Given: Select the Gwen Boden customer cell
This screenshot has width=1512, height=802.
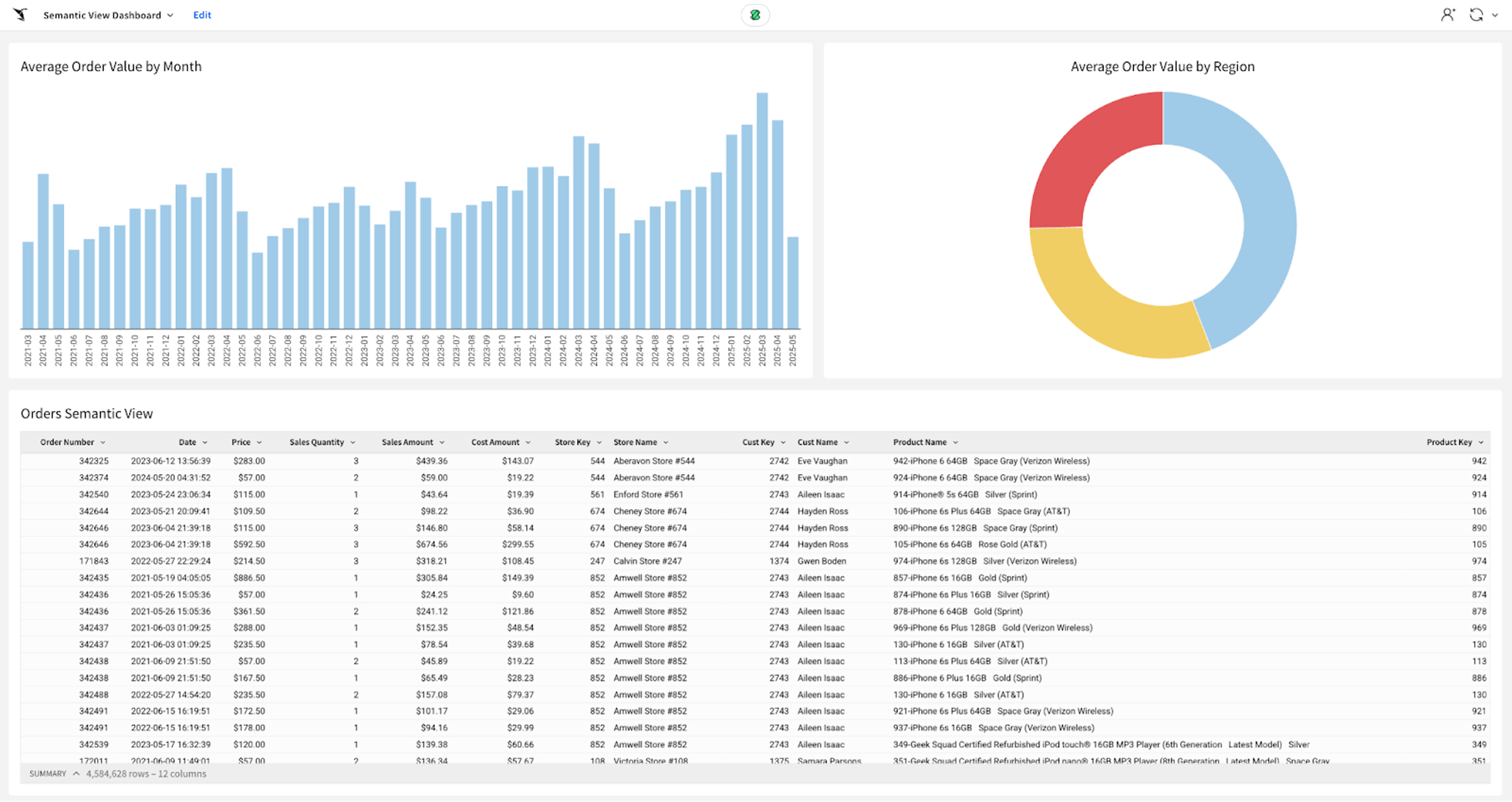Looking at the screenshot, I should coord(821,562).
